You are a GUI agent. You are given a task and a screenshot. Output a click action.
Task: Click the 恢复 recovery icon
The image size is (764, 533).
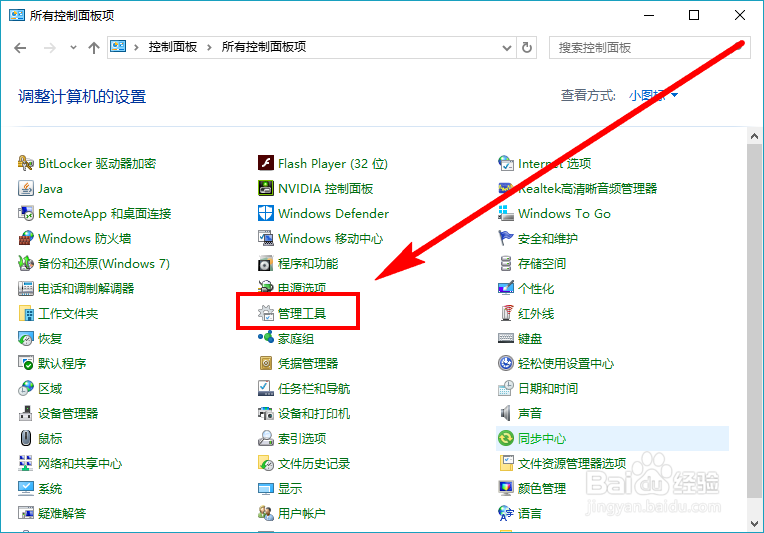25,338
